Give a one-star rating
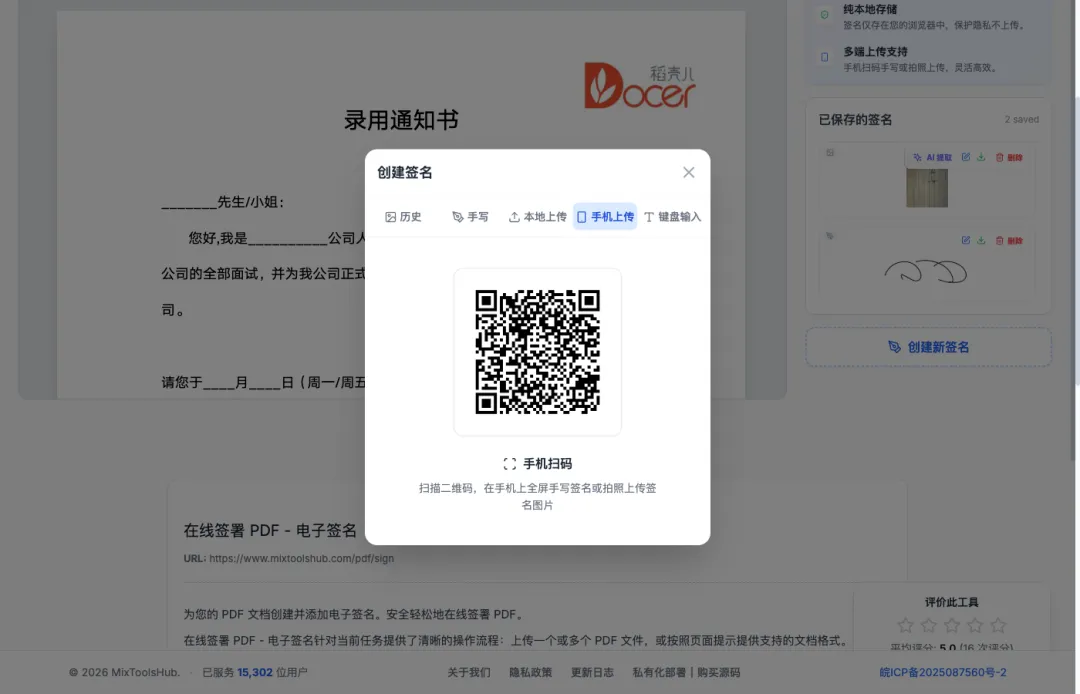 pyautogui.click(x=905, y=625)
